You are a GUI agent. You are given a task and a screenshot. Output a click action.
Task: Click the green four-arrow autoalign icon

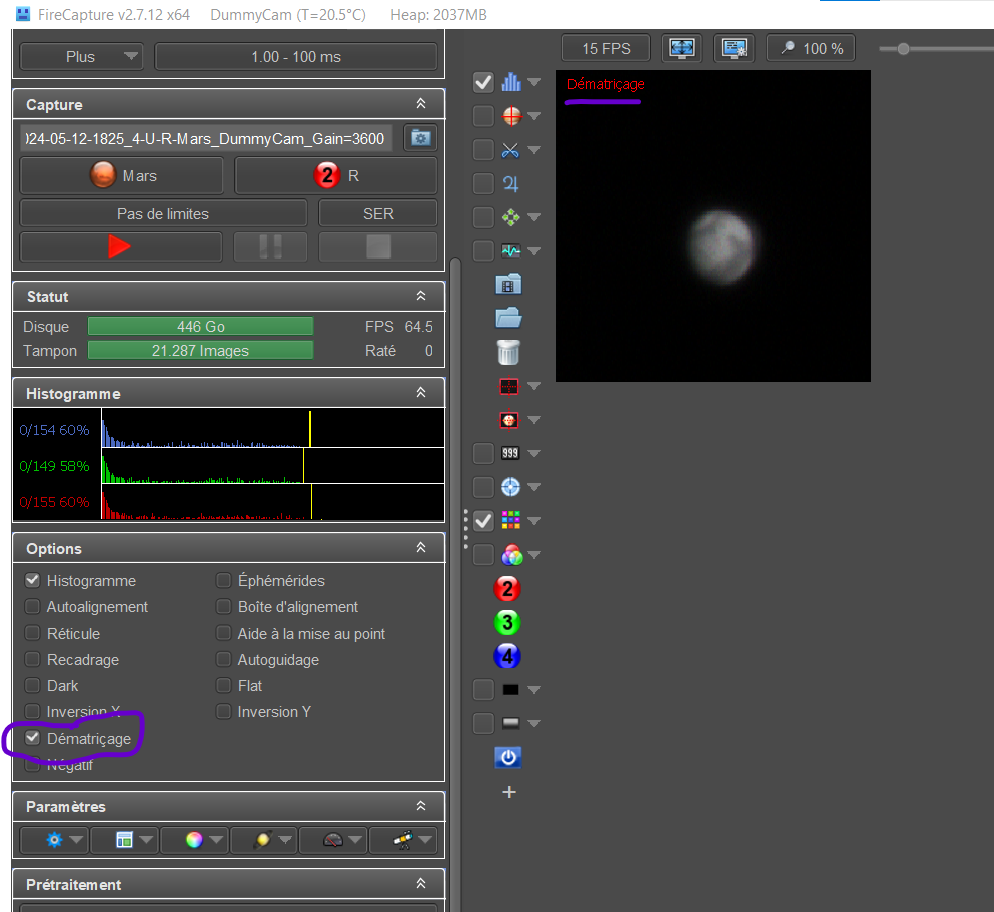click(510, 217)
